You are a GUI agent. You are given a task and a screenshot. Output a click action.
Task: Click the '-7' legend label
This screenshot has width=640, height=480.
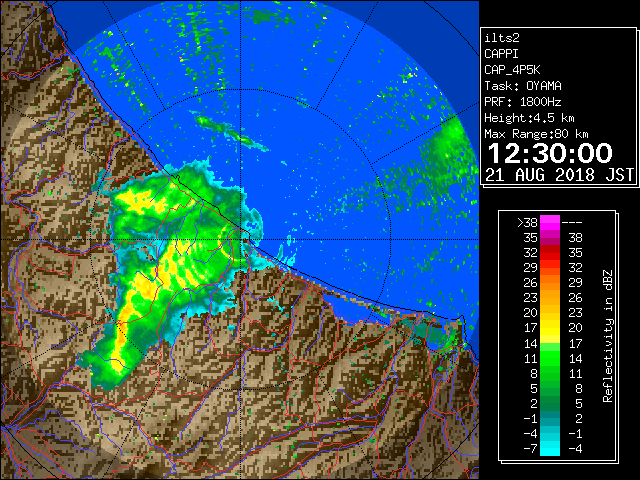531,448
